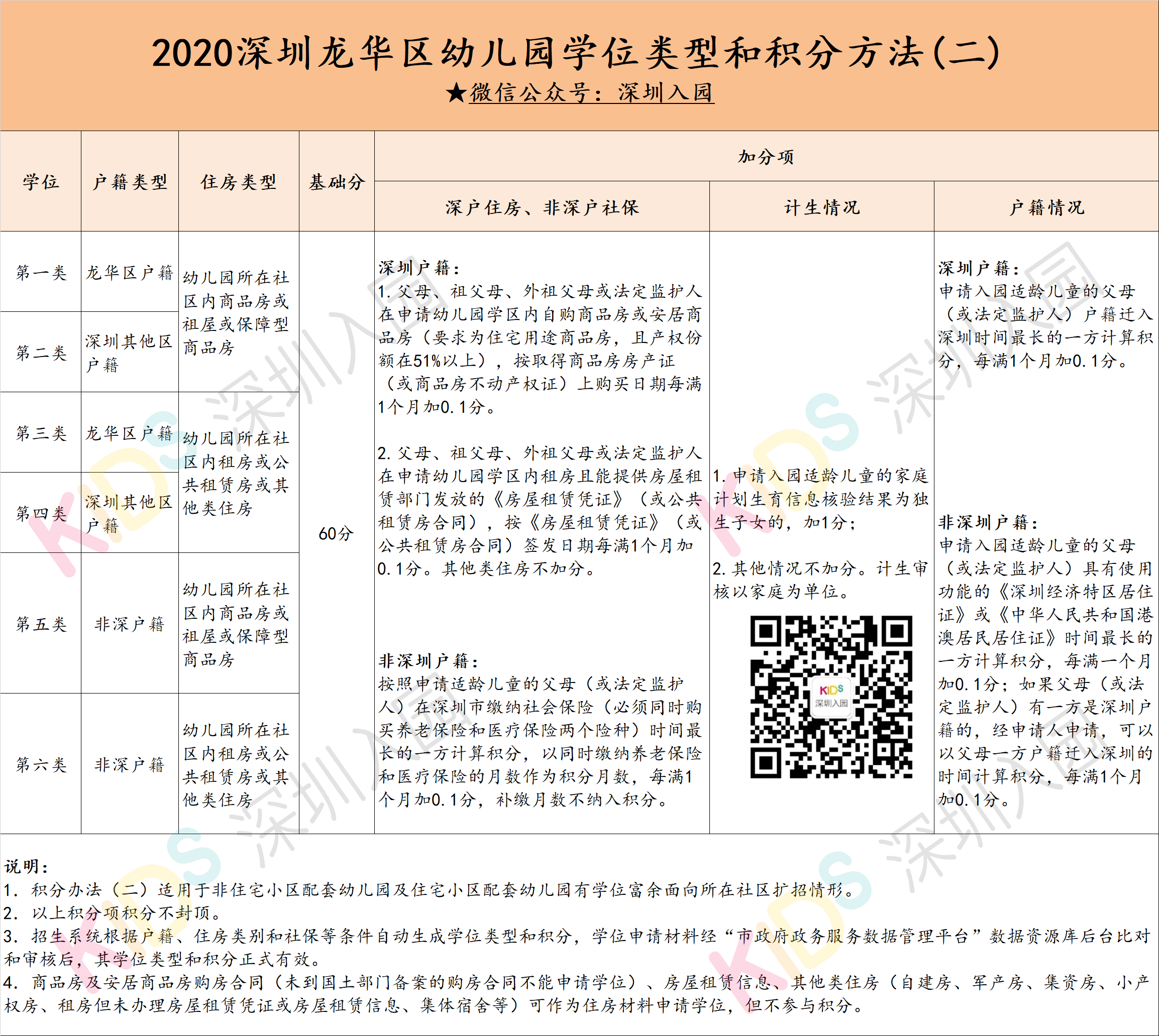Click 龙华区户籍 in the 第三类 row
The image size is (1159, 1036).
pyautogui.click(x=130, y=432)
